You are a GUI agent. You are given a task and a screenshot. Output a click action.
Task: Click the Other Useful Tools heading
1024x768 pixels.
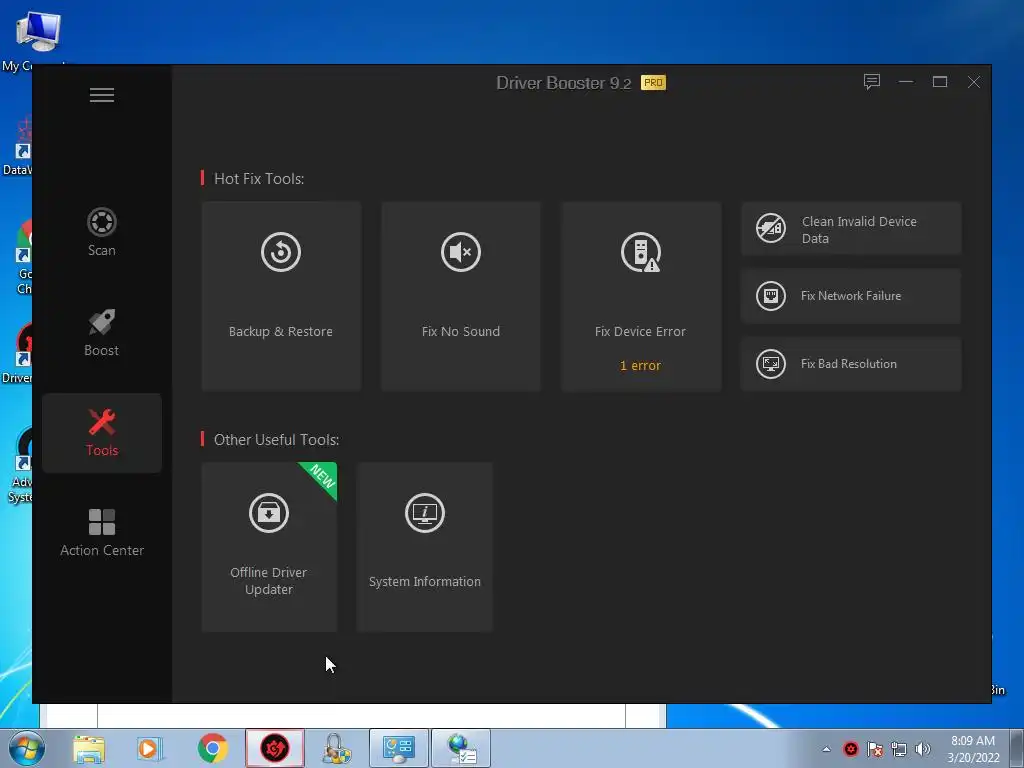point(276,440)
